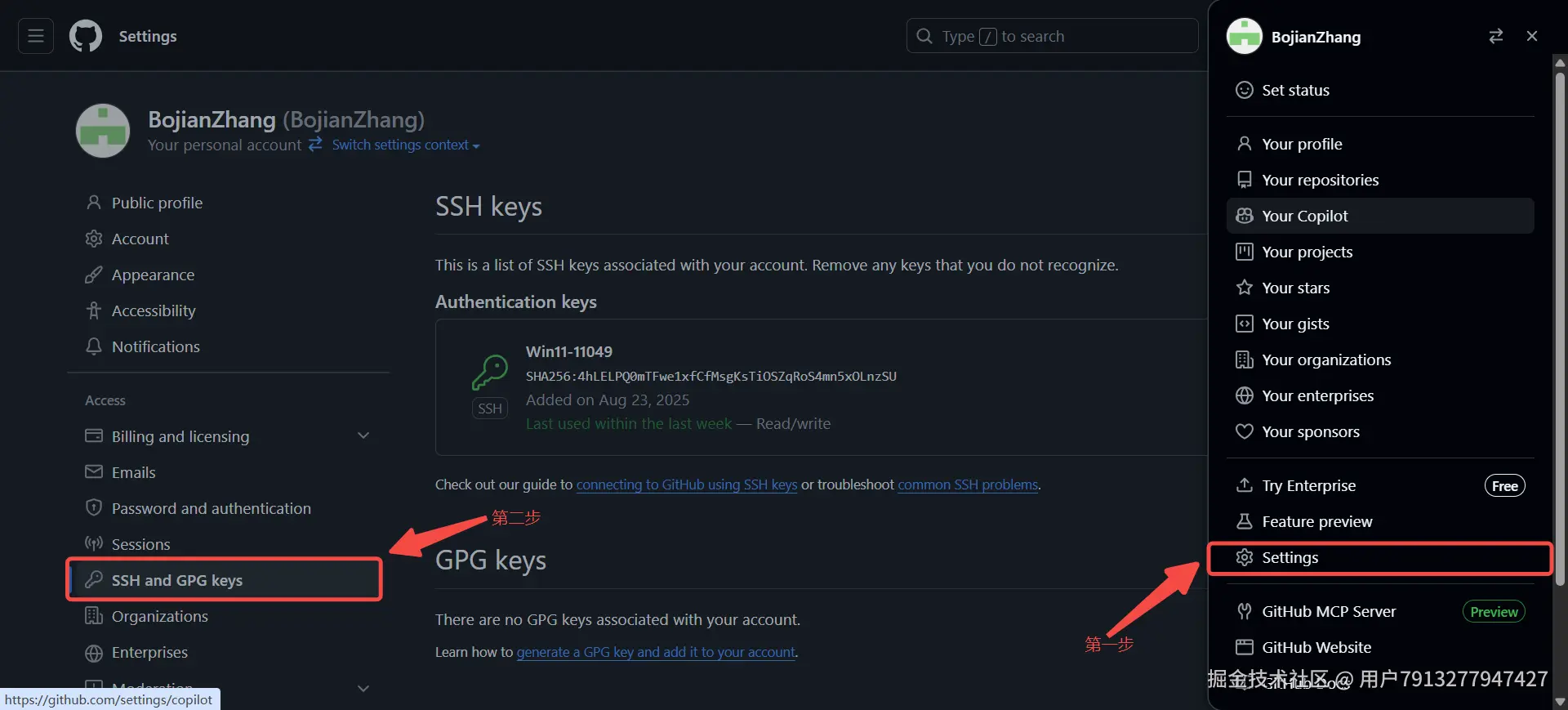Screen dimensions: 1568x710
Task: Click the organizations building icon in the user menu
Action: [1245, 359]
